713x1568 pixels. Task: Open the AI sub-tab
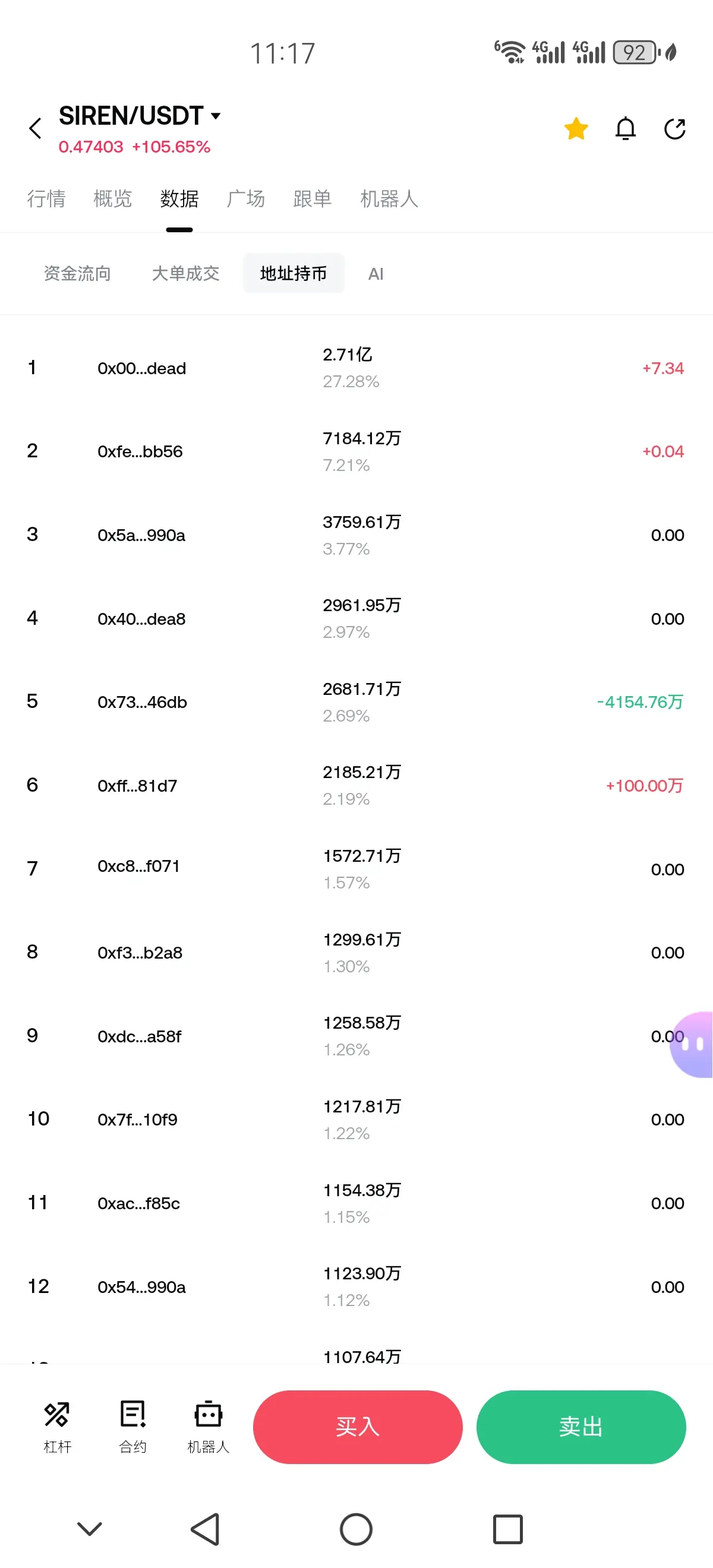376,274
